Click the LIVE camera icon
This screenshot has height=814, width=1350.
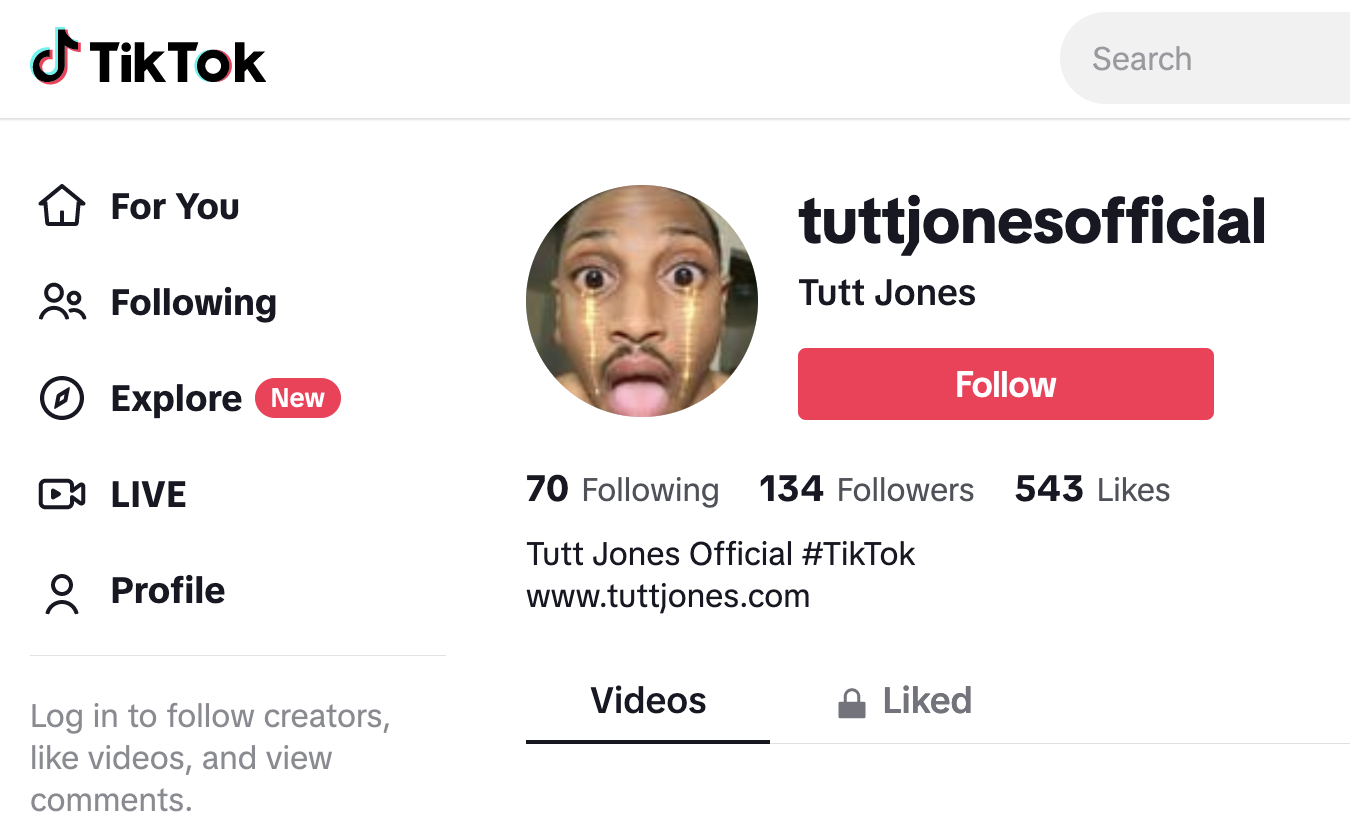tap(62, 494)
